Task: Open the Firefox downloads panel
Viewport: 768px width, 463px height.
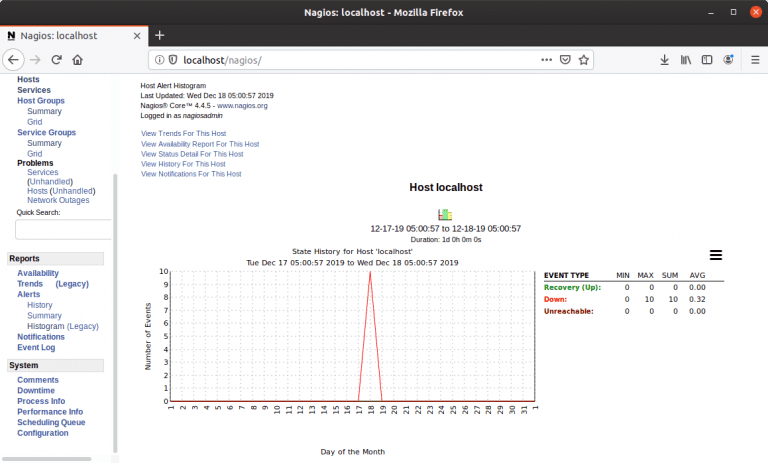Action: [x=664, y=60]
